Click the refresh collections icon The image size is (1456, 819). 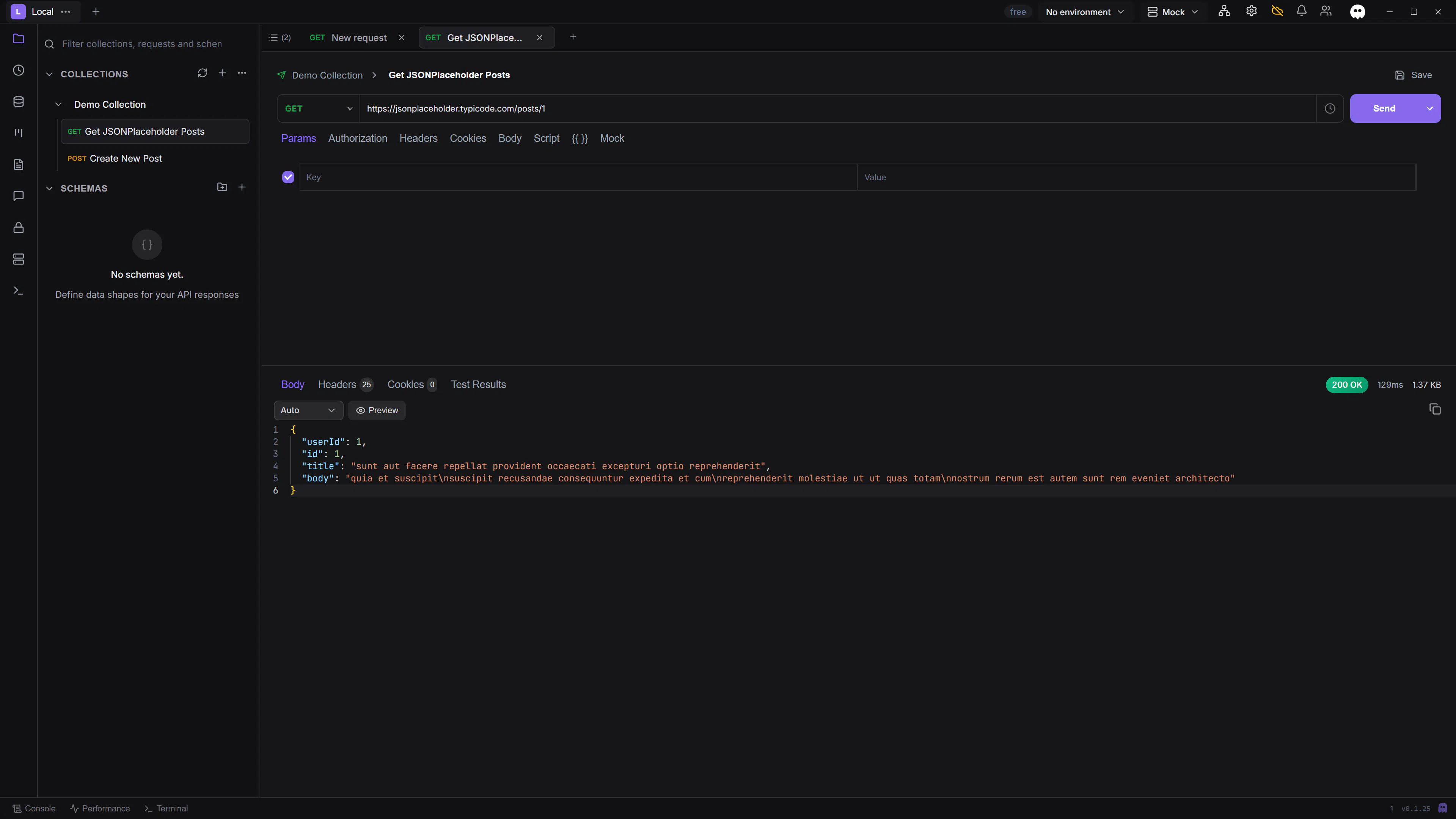pos(203,74)
